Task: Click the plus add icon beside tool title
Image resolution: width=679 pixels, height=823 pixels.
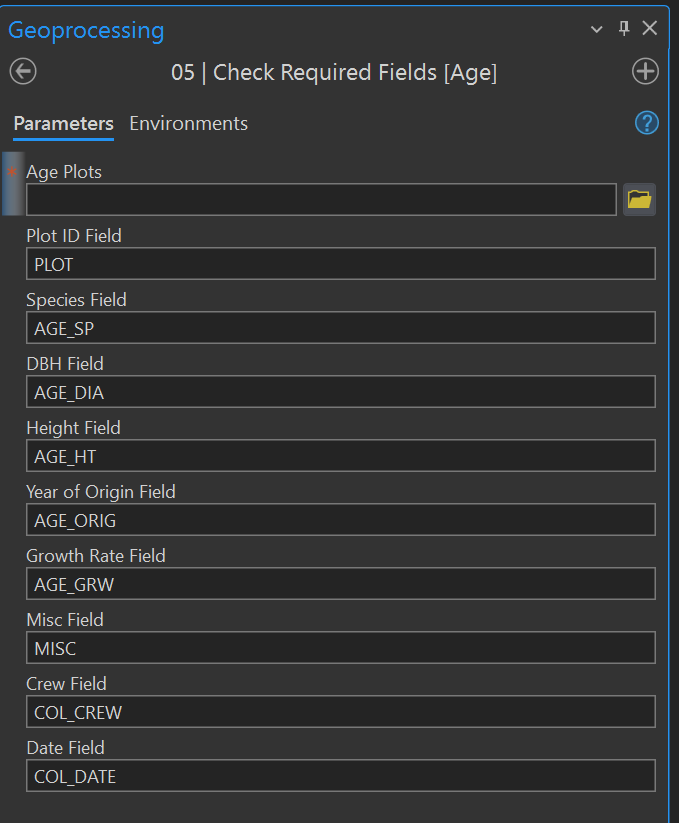Action: [x=645, y=72]
